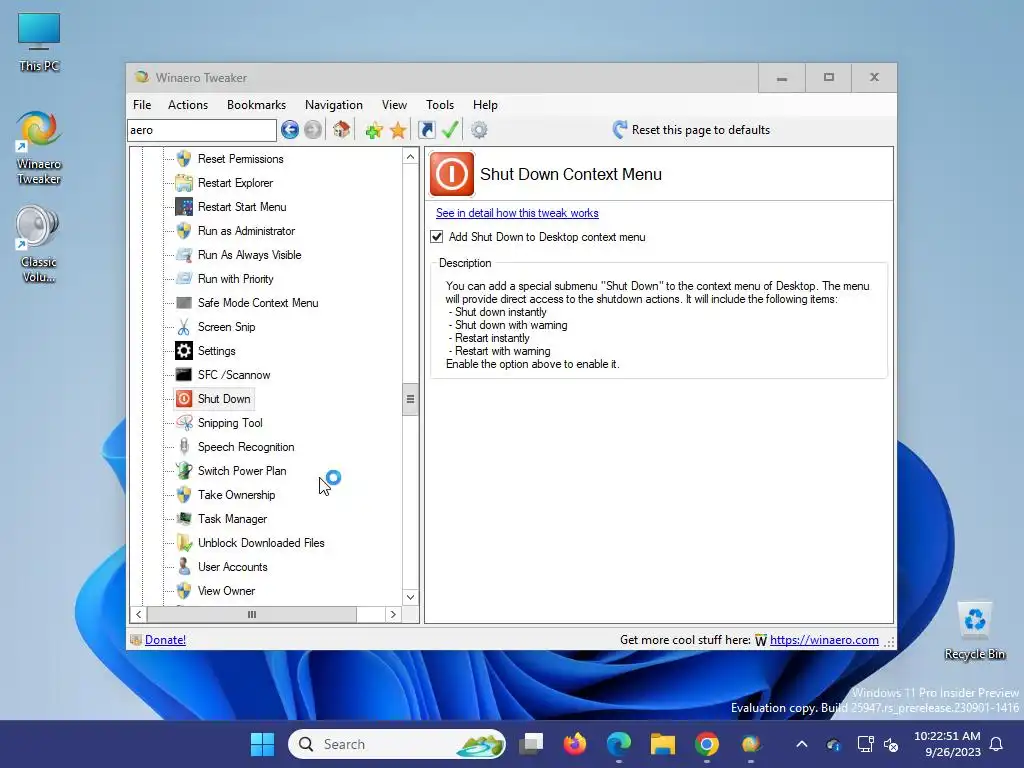Open the View menu
The height and width of the screenshot is (768, 1024).
point(394,104)
